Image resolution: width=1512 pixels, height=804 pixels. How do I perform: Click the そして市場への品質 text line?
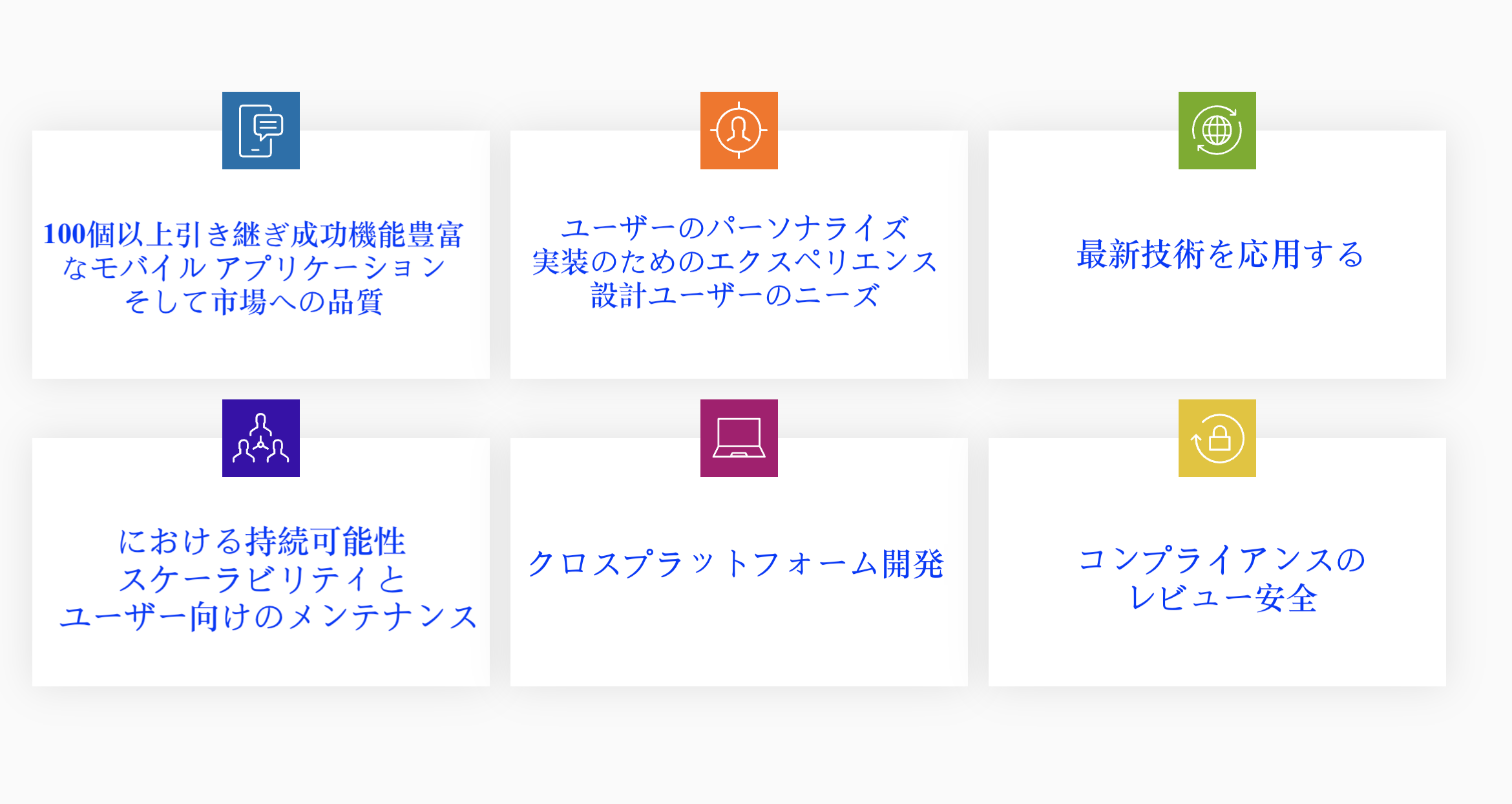point(253,302)
